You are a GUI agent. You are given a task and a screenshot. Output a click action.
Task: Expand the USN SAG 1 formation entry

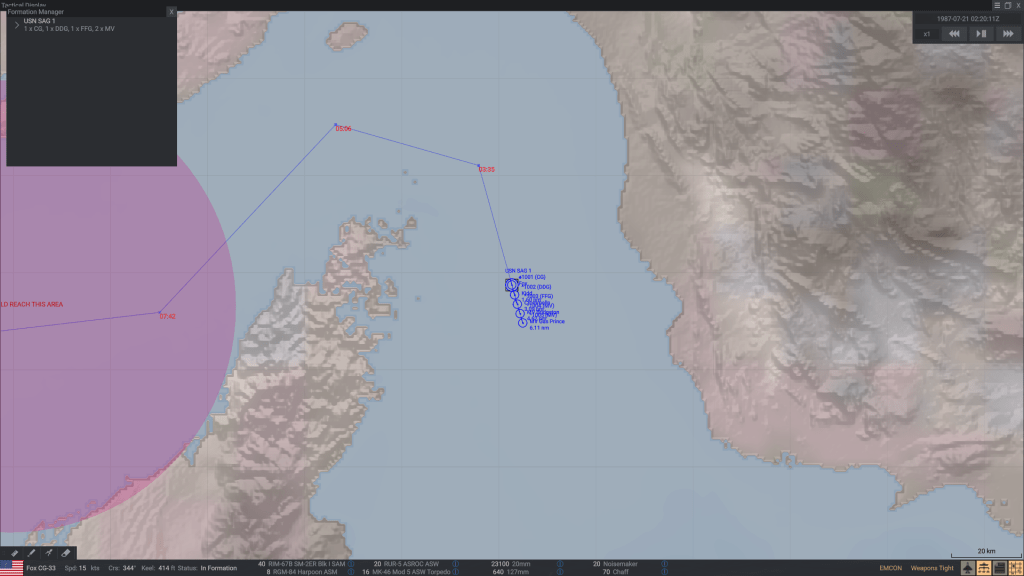click(16, 23)
